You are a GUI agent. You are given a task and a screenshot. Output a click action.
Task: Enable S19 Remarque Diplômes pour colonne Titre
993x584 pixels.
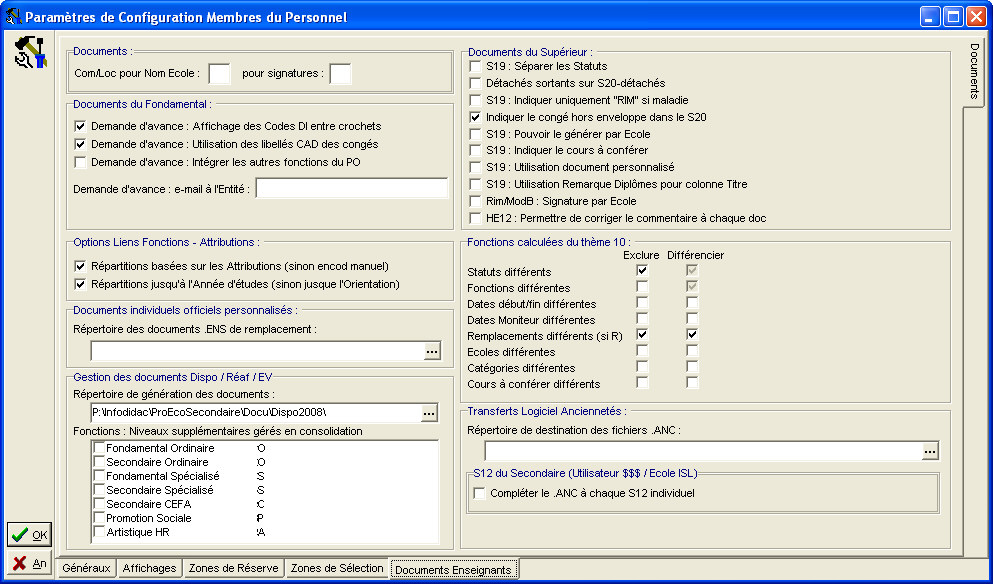tap(475, 184)
